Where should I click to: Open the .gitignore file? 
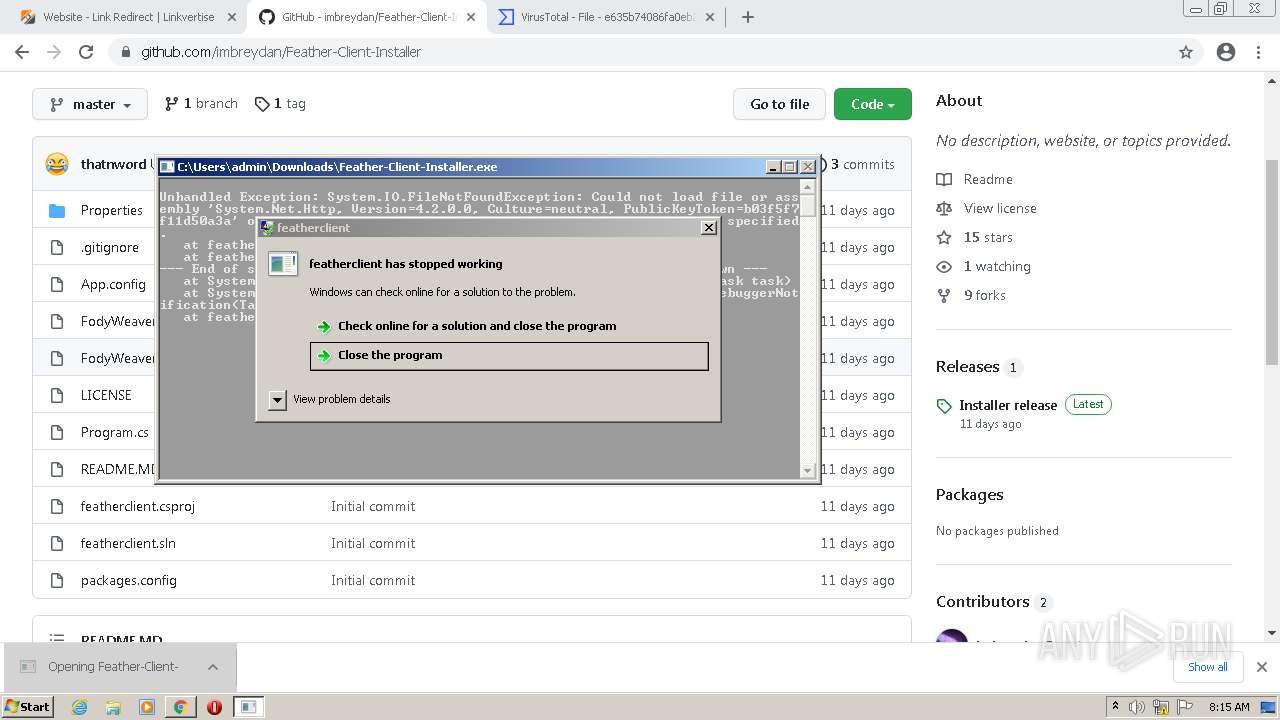(x=110, y=247)
